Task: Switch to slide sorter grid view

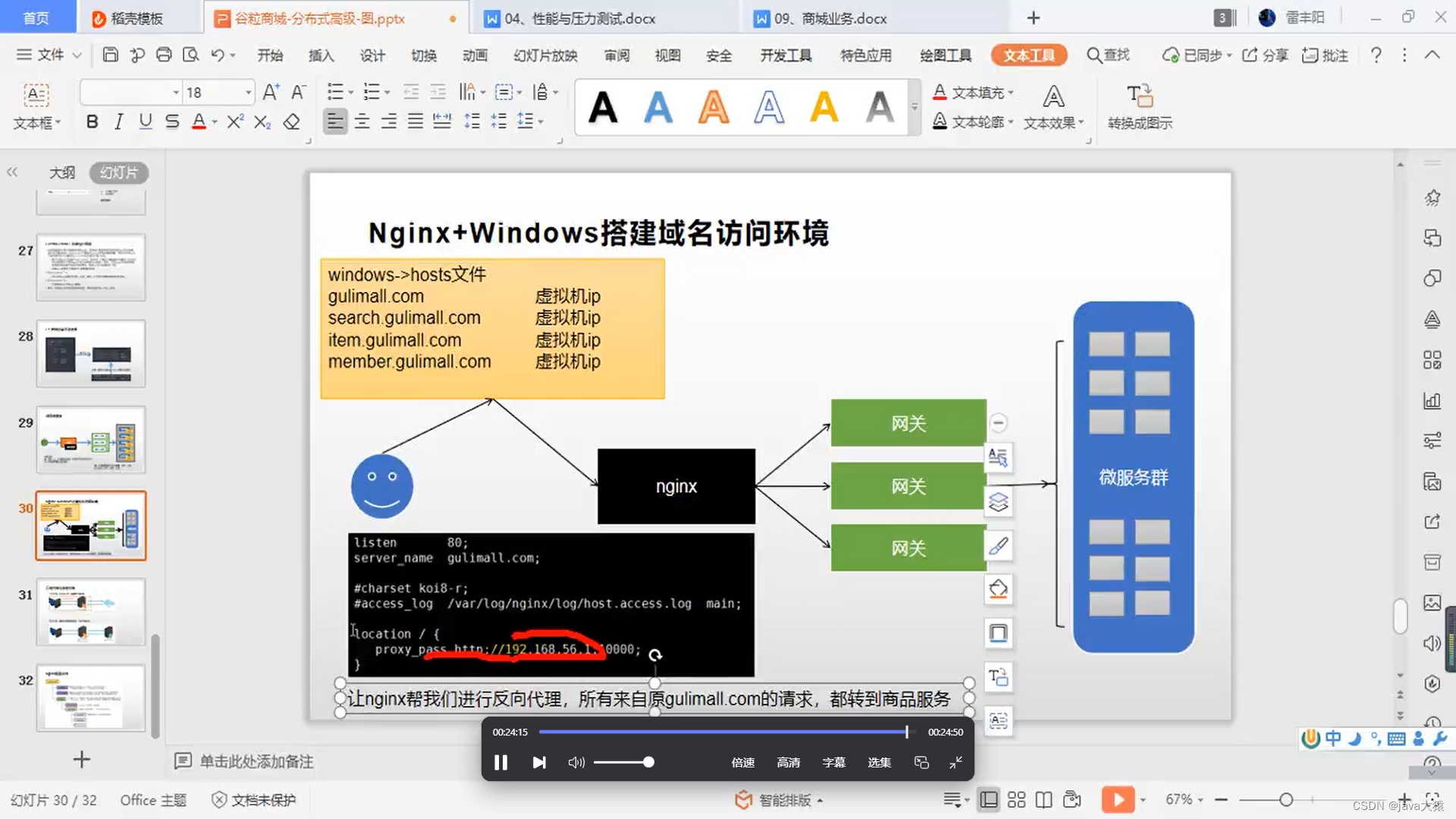Action: tap(1016, 799)
